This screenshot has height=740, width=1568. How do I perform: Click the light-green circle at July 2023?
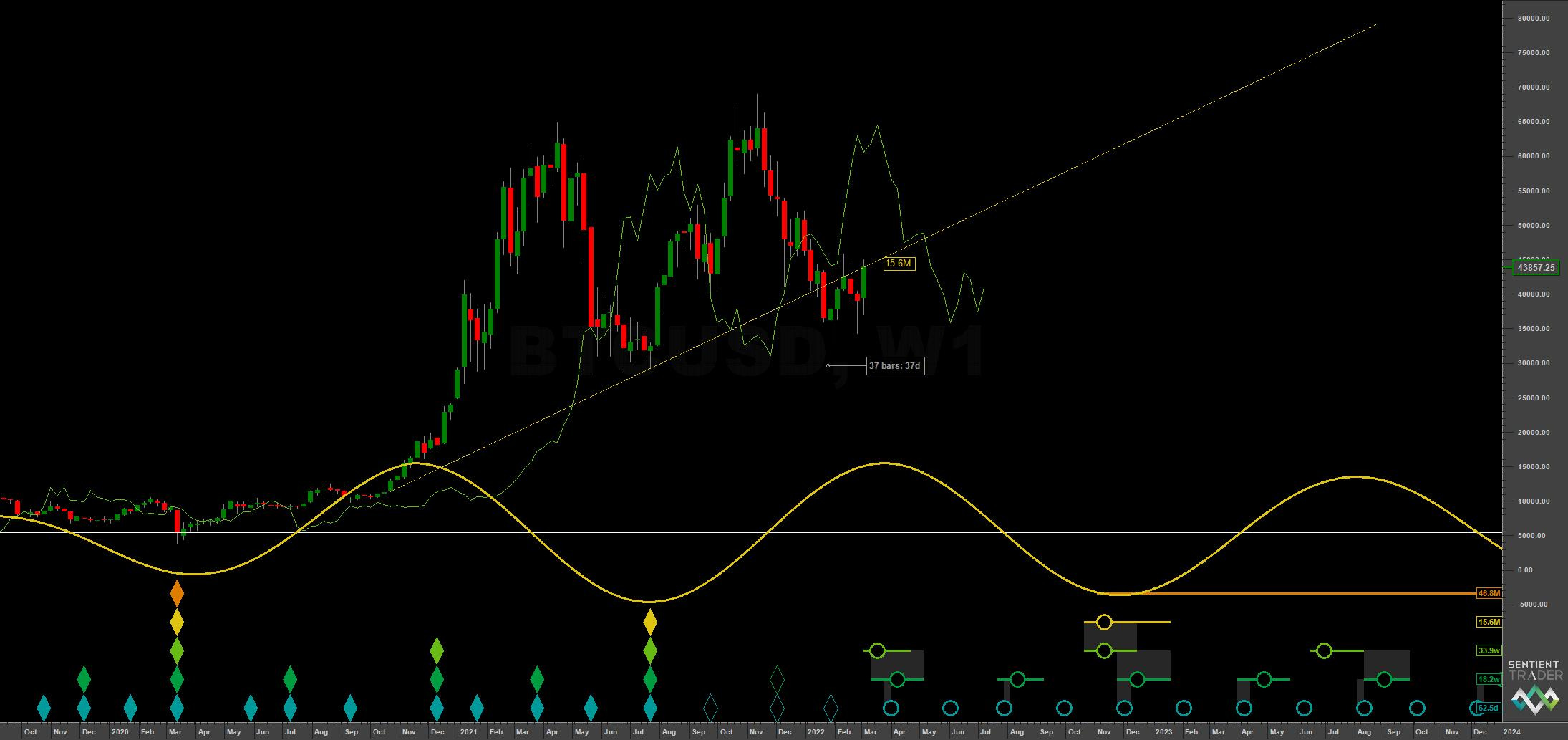coord(1324,650)
